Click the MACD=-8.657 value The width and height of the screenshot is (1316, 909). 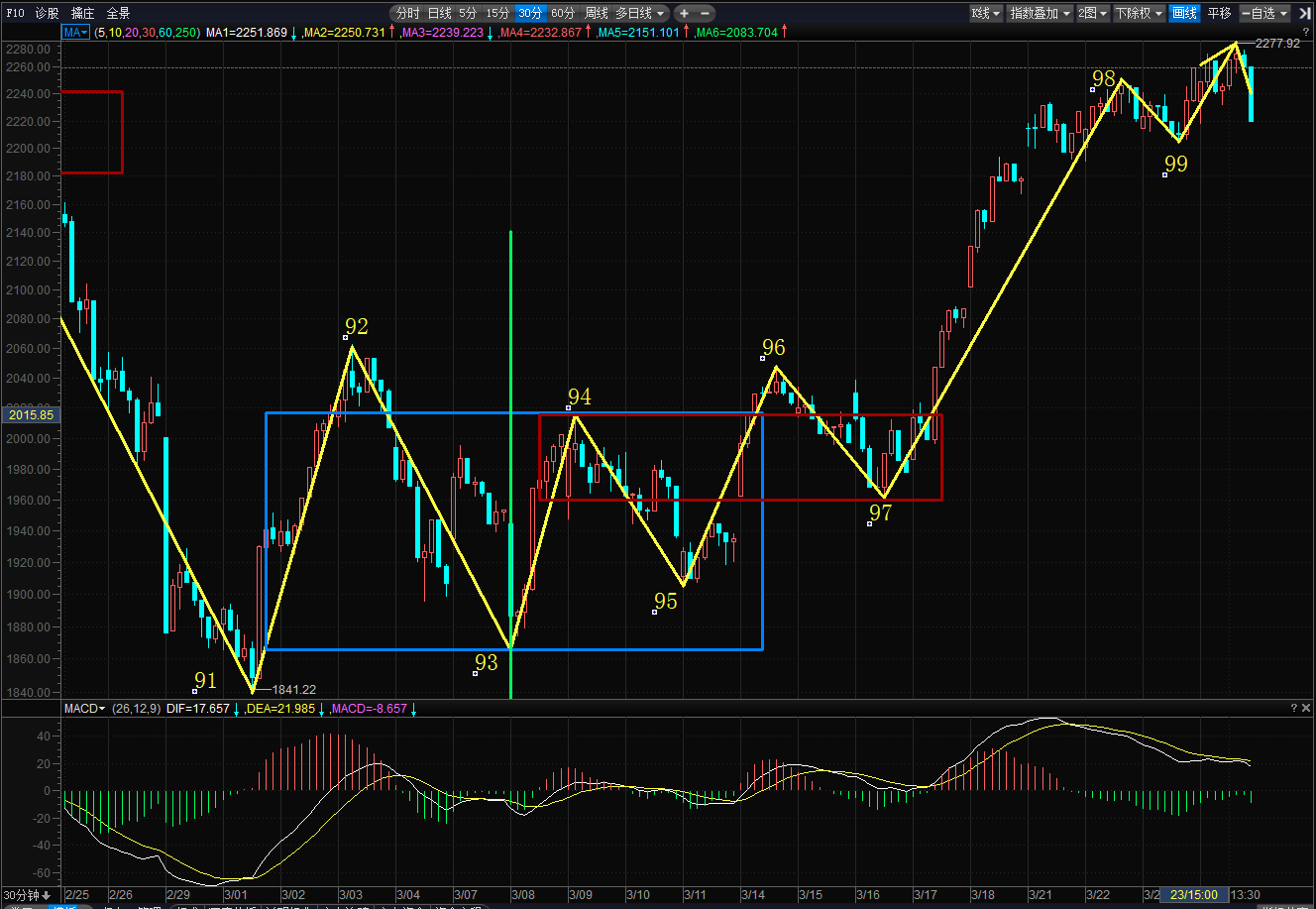click(x=368, y=709)
